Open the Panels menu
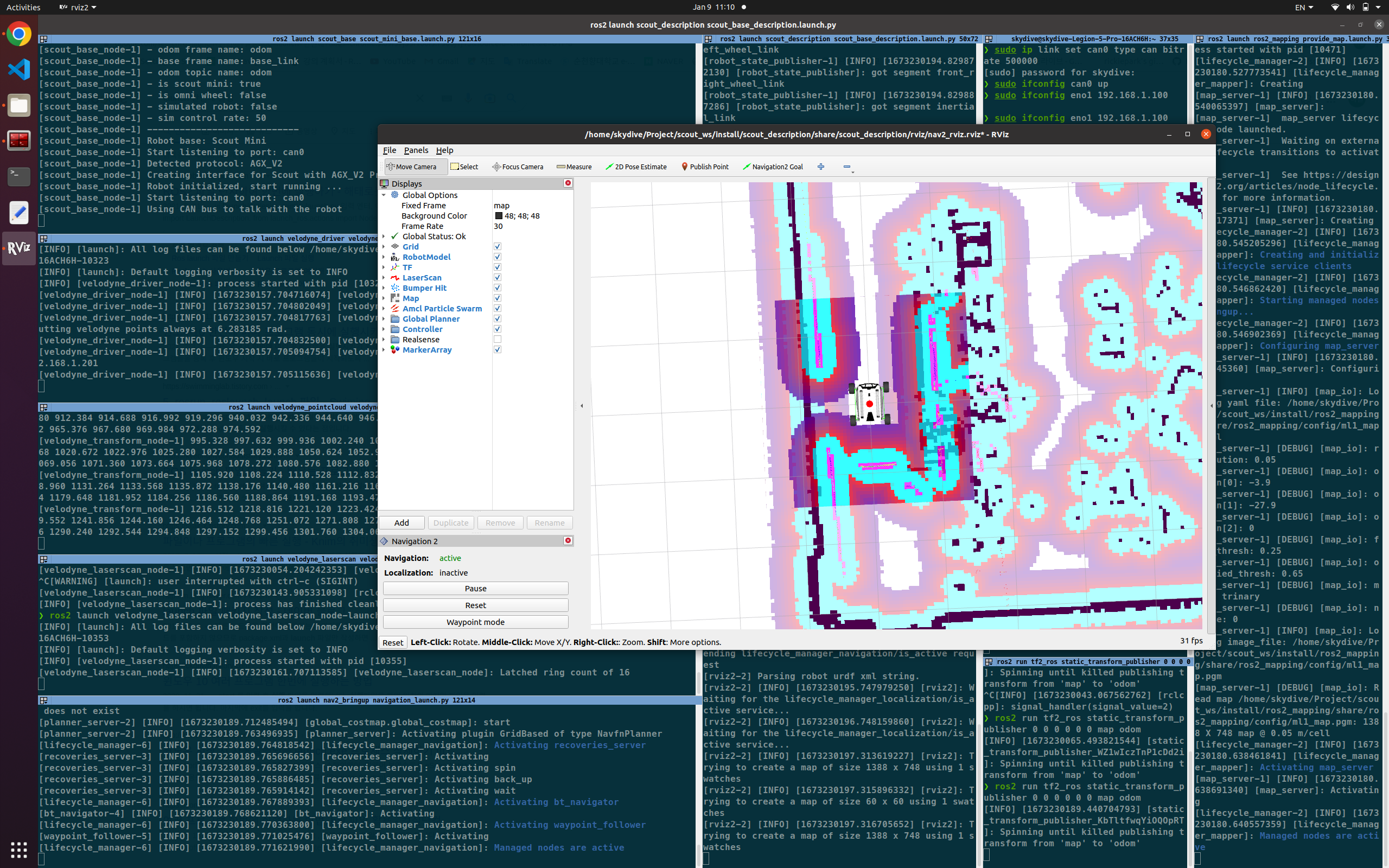This screenshot has height=868, width=1389. tap(416, 150)
